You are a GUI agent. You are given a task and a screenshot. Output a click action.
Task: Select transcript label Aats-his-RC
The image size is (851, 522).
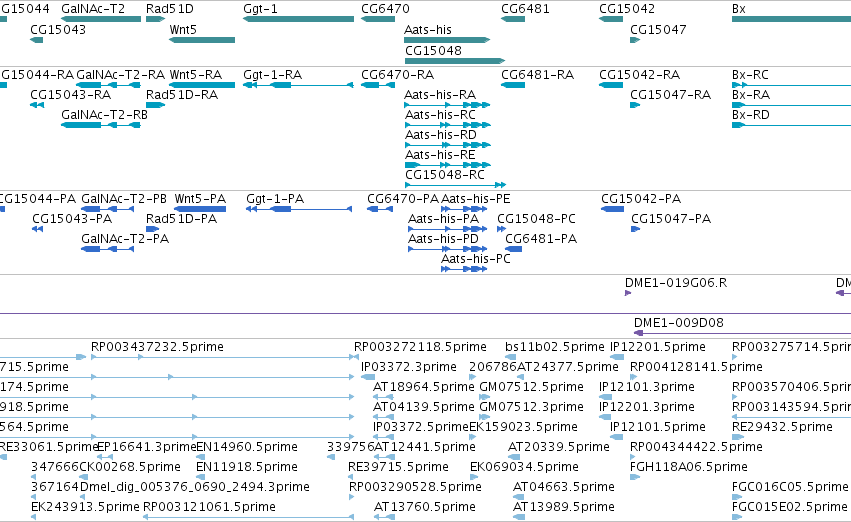point(440,115)
